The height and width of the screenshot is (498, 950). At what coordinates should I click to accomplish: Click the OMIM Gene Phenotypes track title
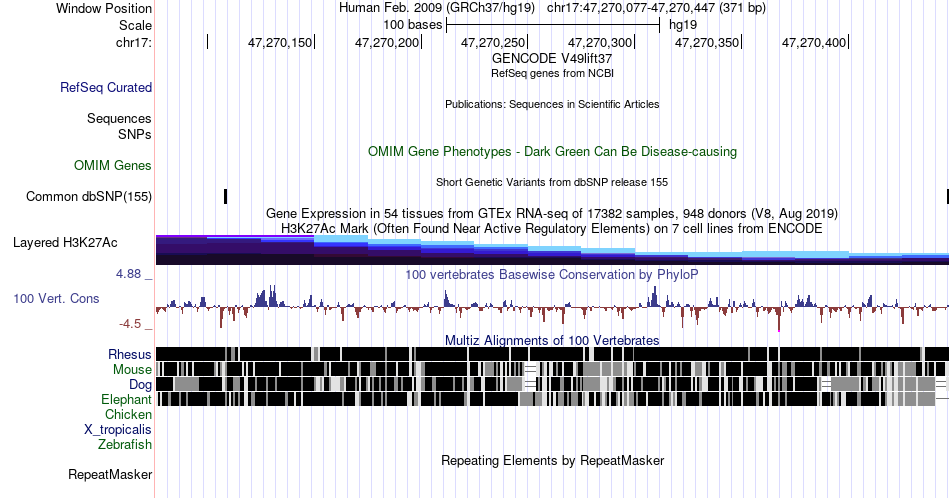[x=552, y=151]
